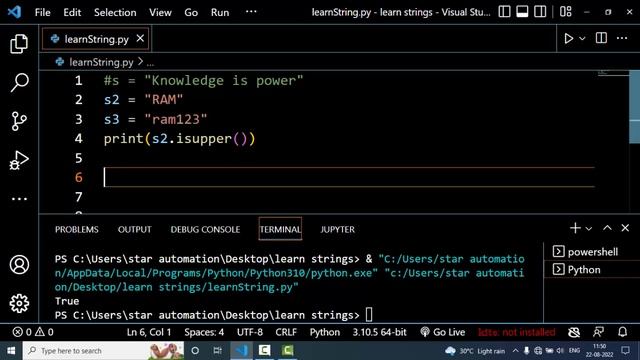Viewport: 640px width, 360px height.
Task: Click line number 4 in gutter
Action: pyautogui.click(x=78, y=139)
